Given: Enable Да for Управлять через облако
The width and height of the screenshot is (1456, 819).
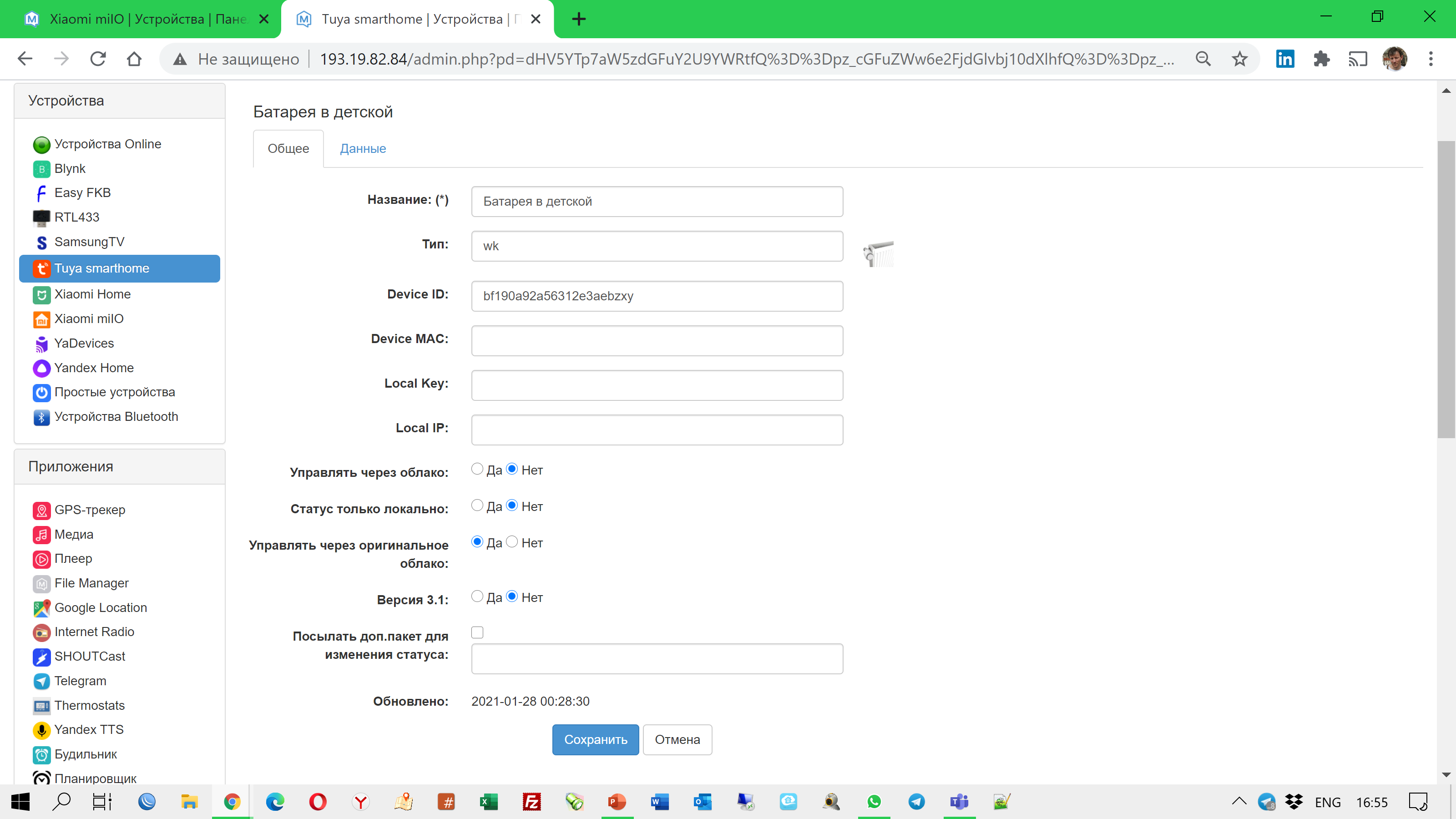Looking at the screenshot, I should pyautogui.click(x=477, y=469).
